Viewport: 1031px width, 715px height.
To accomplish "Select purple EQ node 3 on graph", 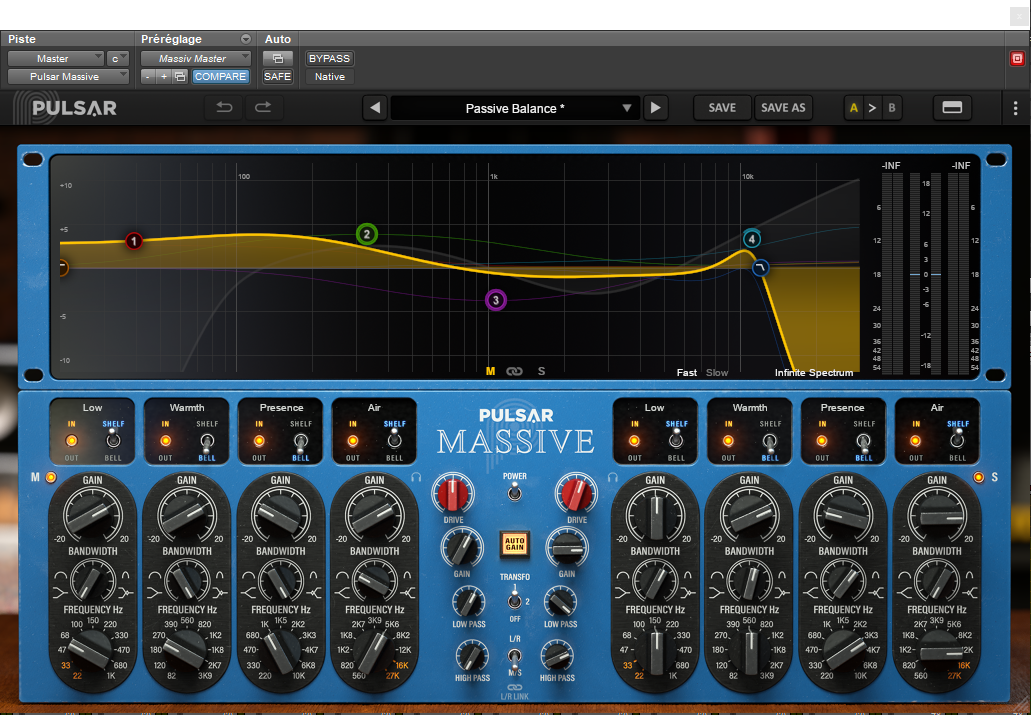I will [496, 301].
